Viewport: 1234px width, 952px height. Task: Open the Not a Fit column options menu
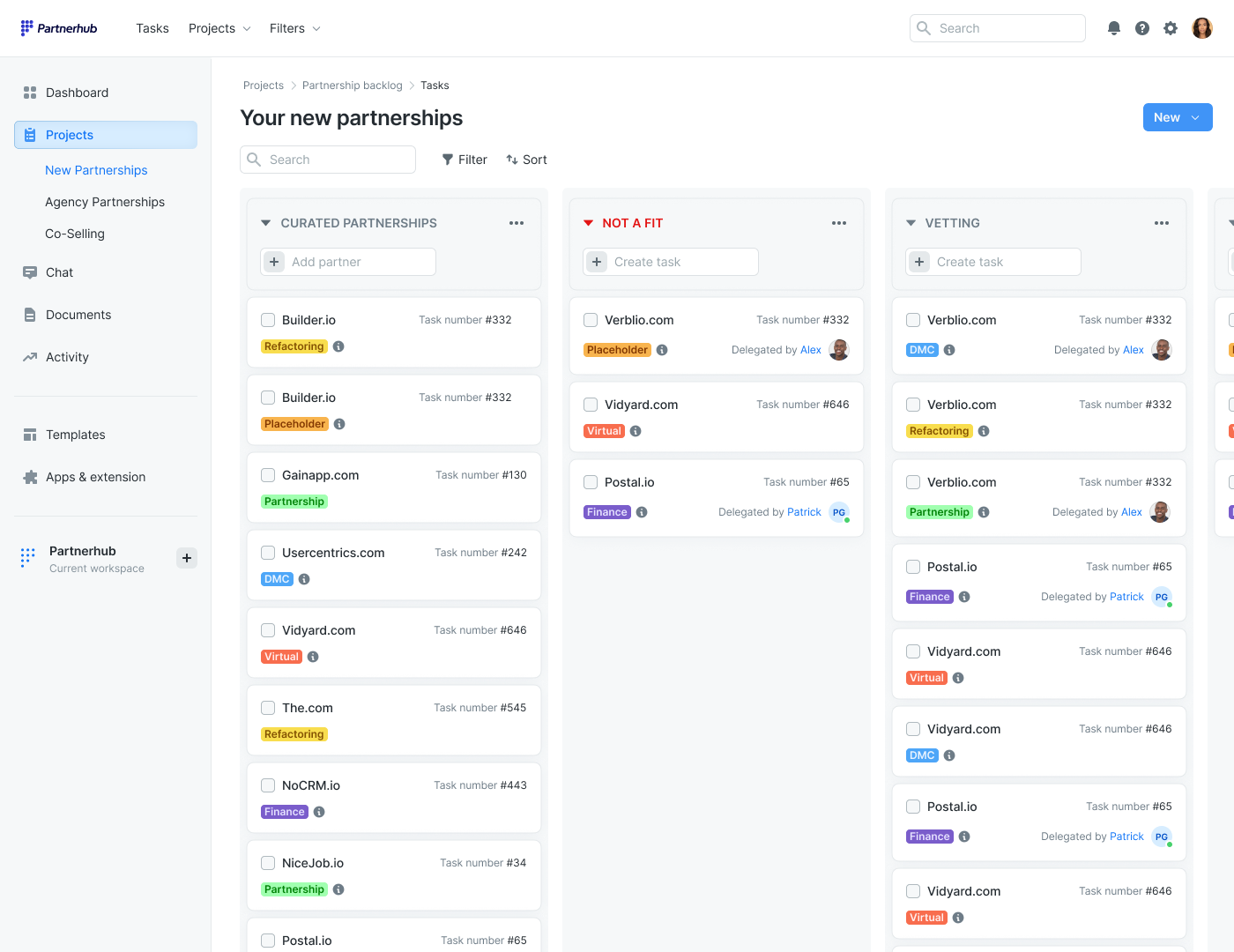pos(839,223)
